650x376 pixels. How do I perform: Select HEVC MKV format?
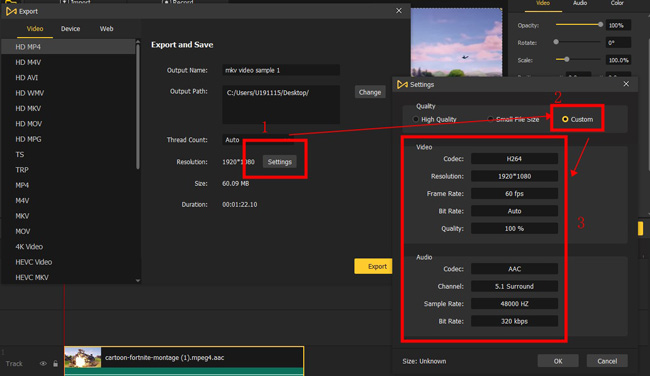(x=68, y=277)
